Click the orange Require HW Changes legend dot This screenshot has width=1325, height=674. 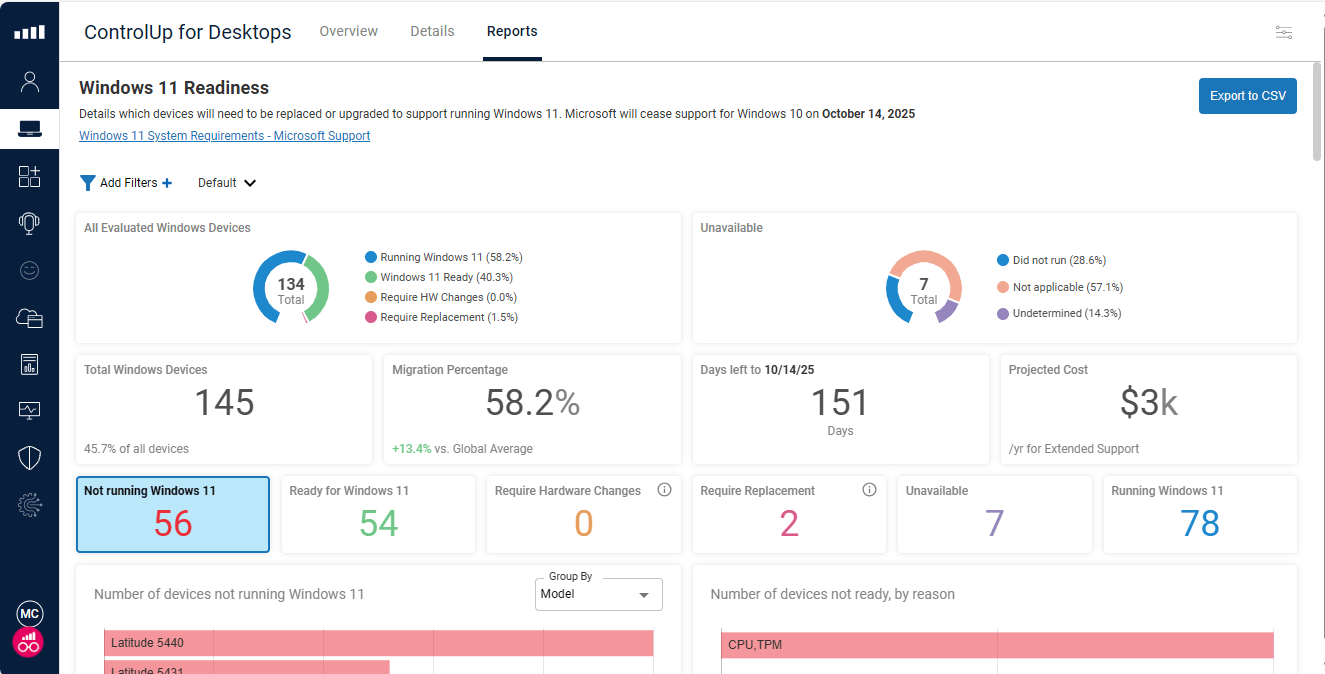(x=371, y=297)
